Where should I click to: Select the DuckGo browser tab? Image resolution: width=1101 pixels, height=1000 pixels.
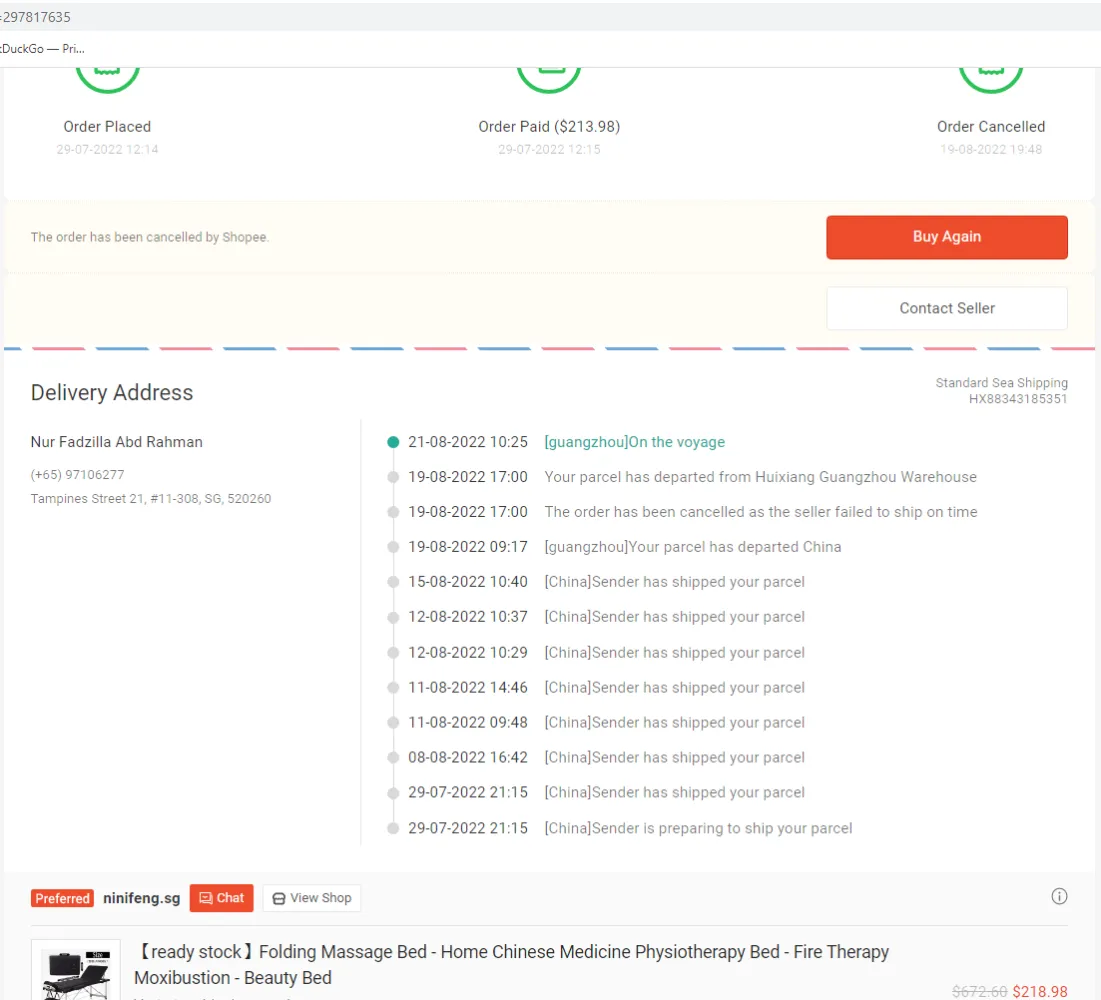click(x=42, y=48)
